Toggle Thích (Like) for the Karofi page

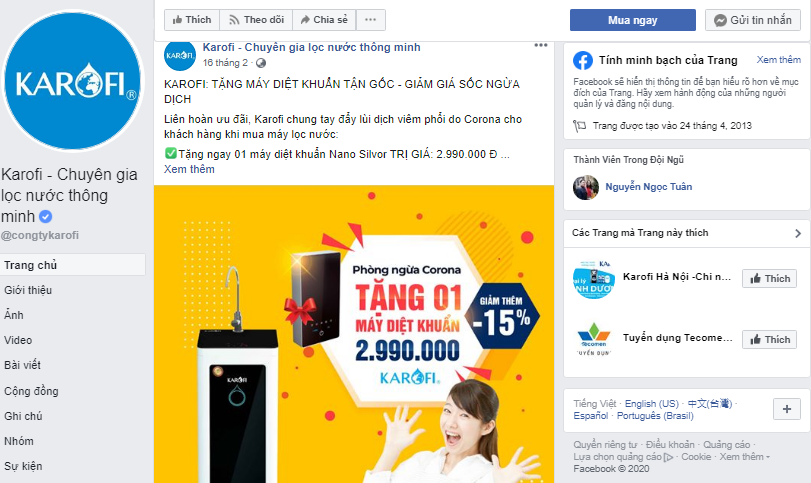[192, 20]
